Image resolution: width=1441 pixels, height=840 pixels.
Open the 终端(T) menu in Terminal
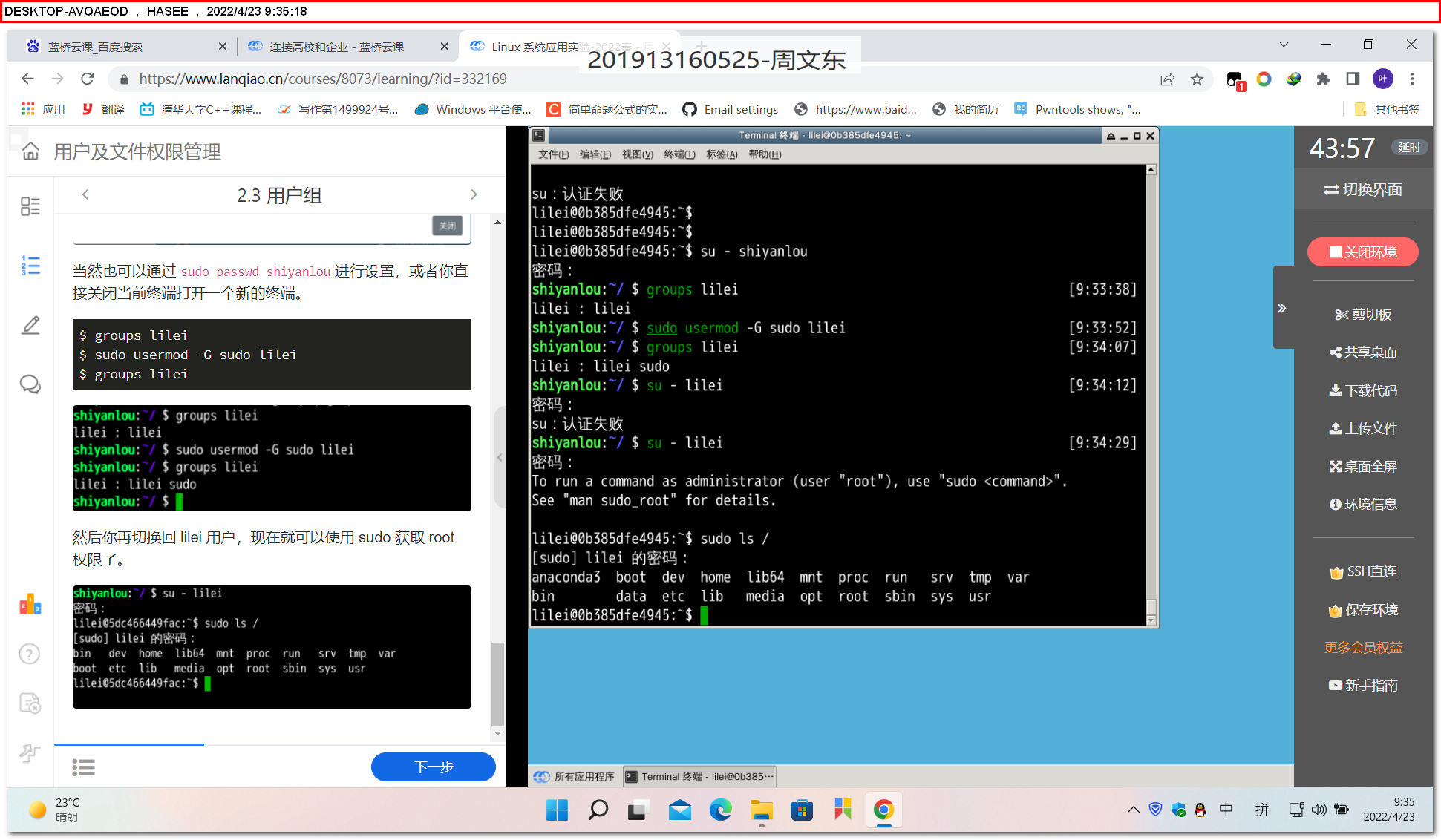[x=679, y=154]
